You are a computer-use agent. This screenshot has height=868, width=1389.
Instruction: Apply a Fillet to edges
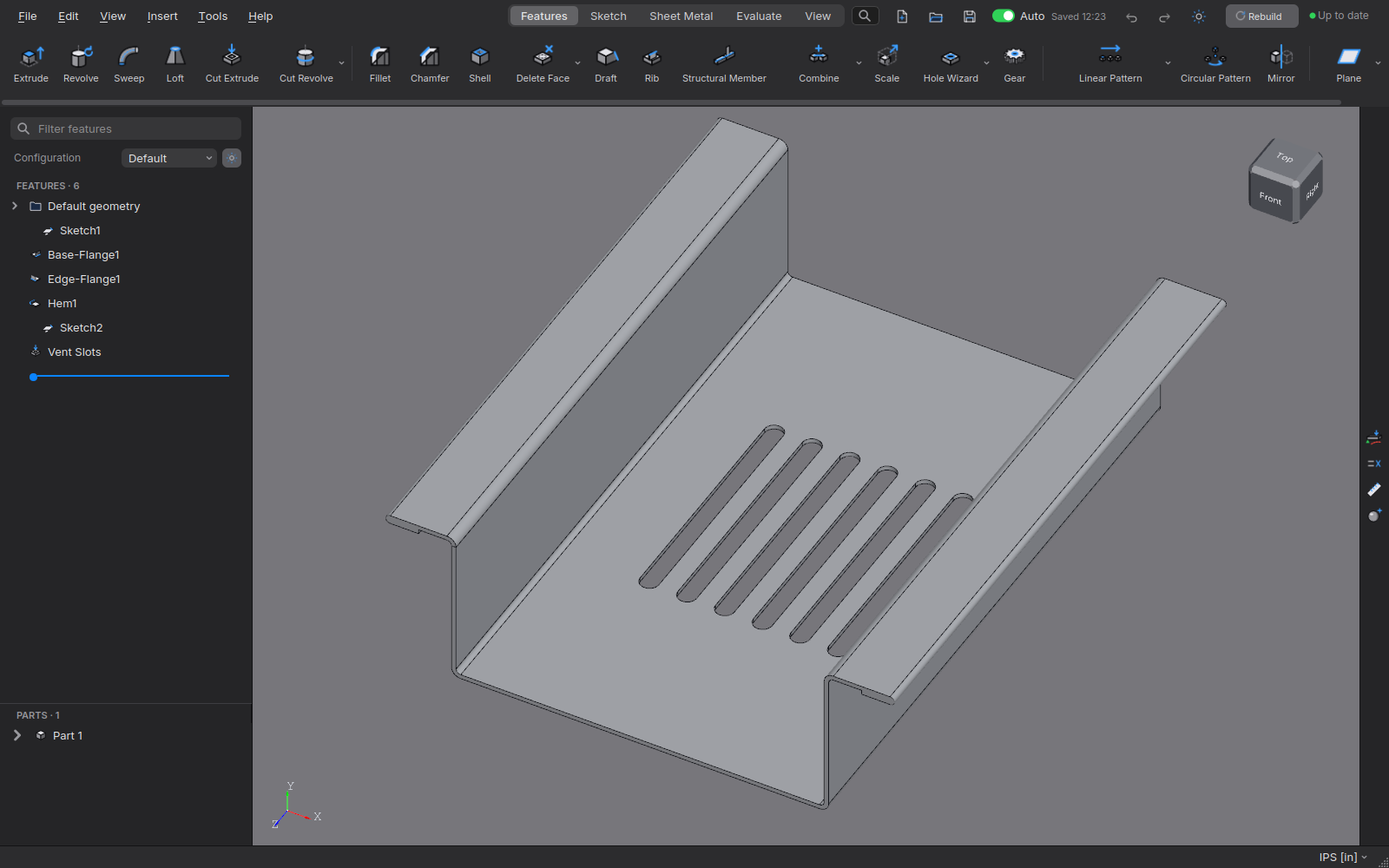click(380, 64)
